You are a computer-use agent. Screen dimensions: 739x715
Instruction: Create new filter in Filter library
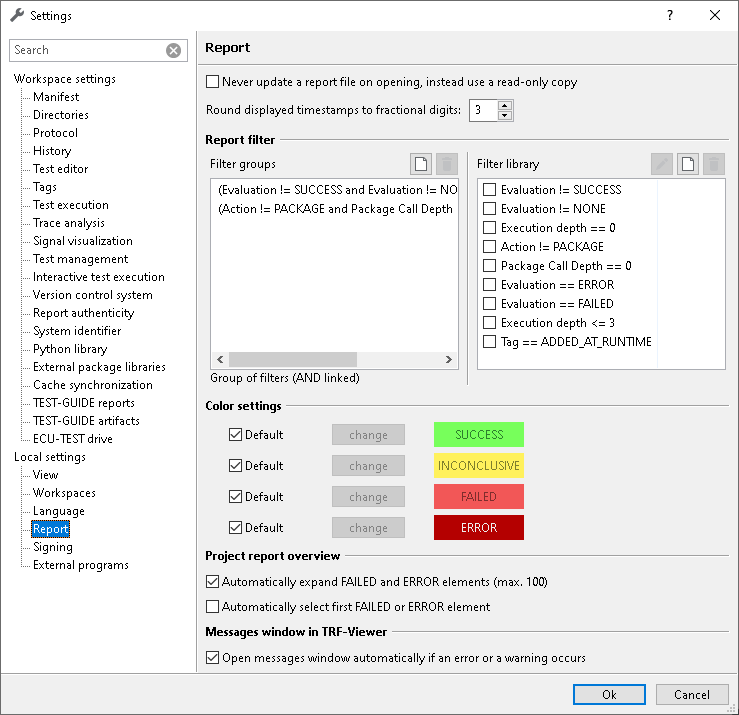[x=688, y=164]
